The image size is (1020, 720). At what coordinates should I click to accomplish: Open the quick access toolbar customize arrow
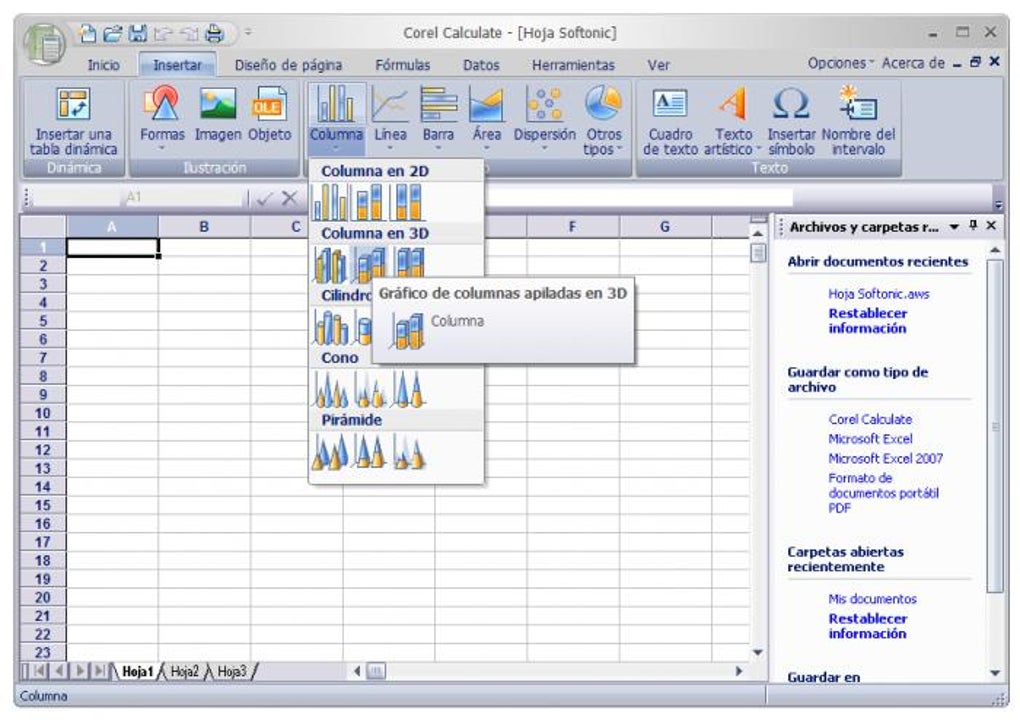[248, 32]
